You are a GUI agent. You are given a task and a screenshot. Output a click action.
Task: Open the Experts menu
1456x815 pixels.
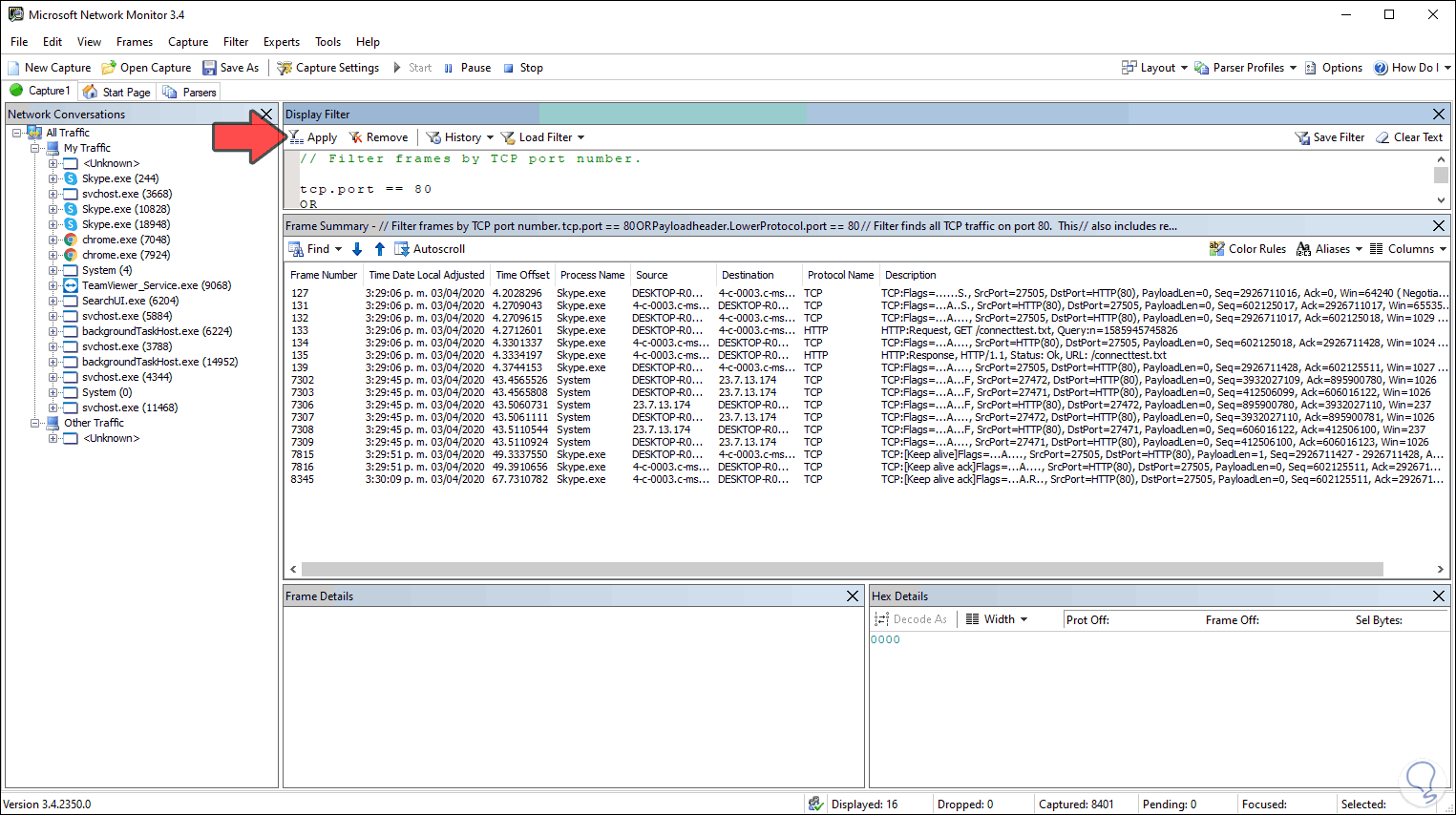coord(282,42)
